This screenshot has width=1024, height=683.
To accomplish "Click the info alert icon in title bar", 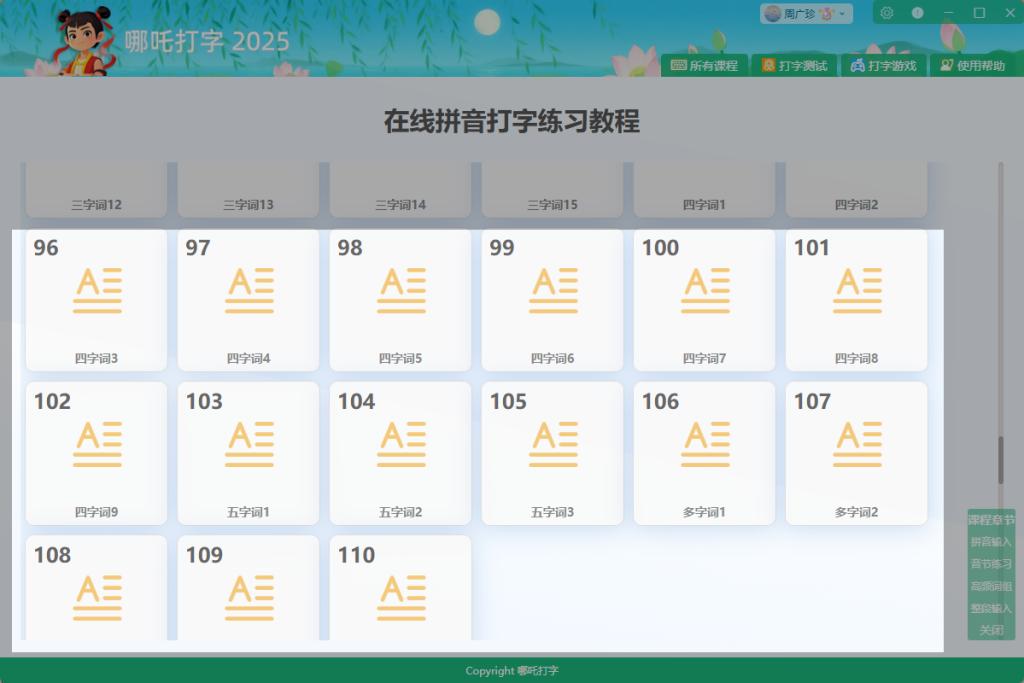I will (x=917, y=13).
